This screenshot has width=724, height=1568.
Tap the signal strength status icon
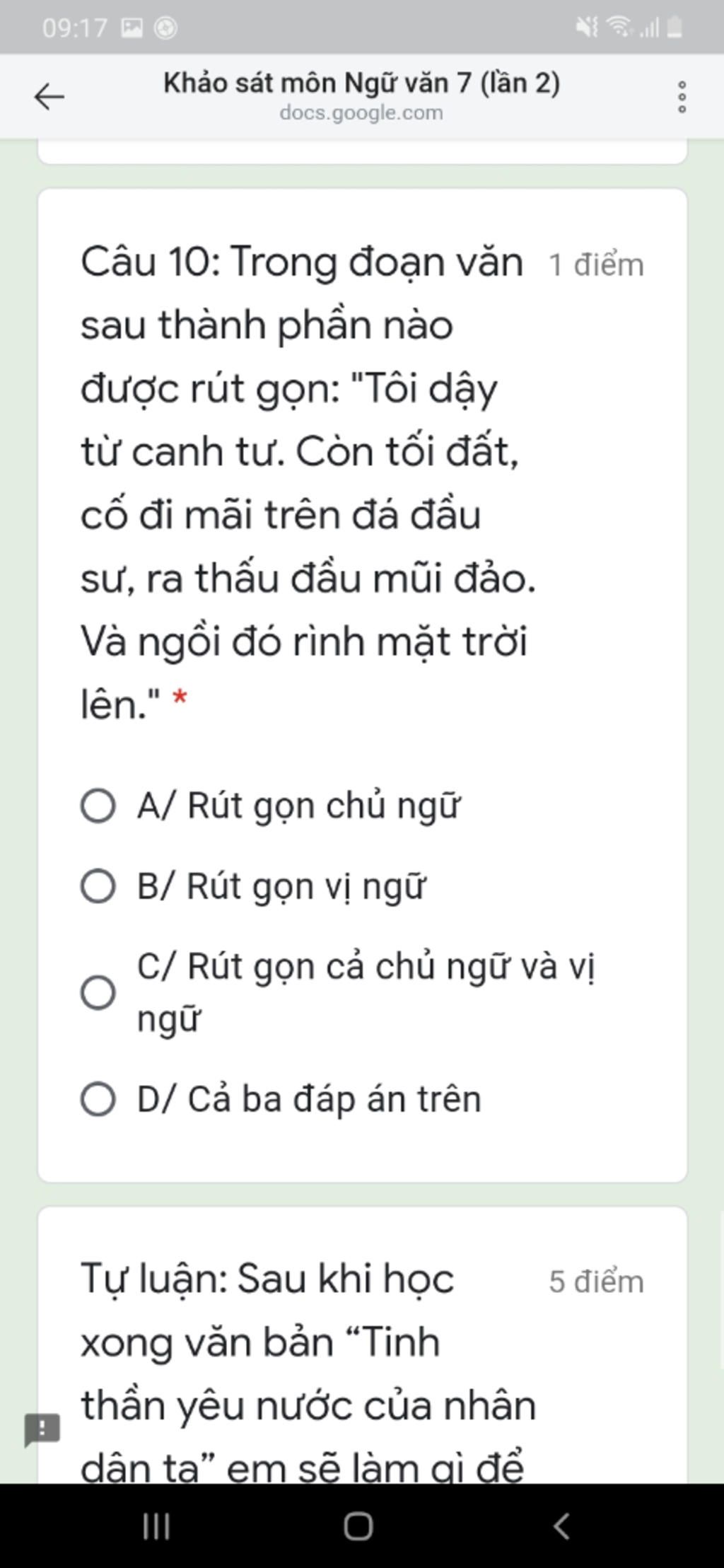point(649,28)
